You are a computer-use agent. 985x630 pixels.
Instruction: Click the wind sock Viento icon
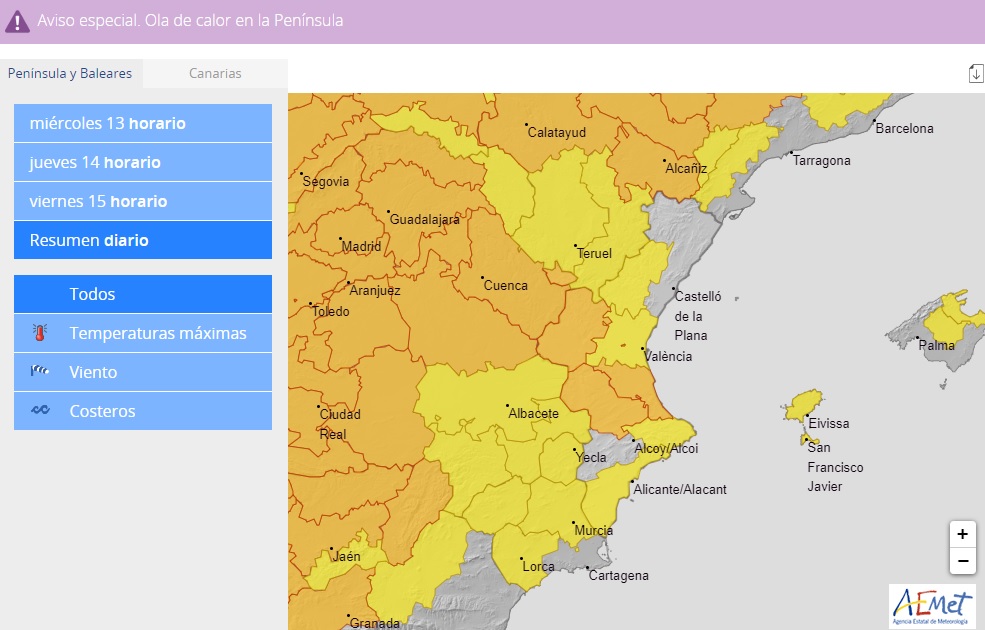[40, 372]
